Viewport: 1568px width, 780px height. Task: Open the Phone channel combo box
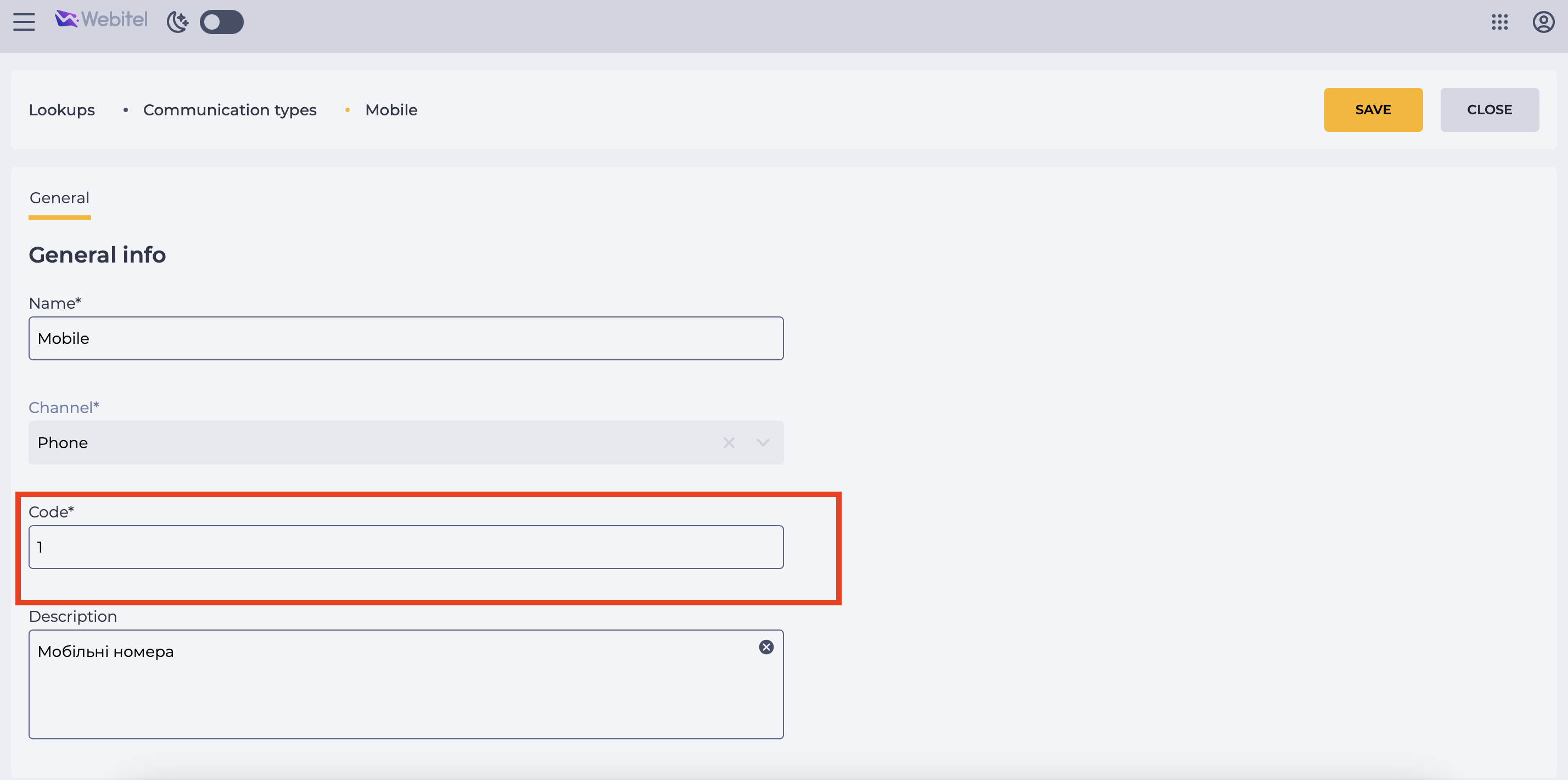click(406, 443)
